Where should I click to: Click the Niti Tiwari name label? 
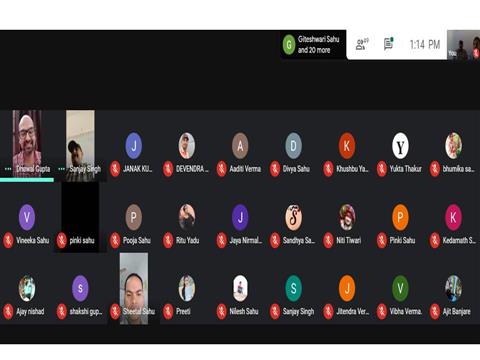(349, 240)
